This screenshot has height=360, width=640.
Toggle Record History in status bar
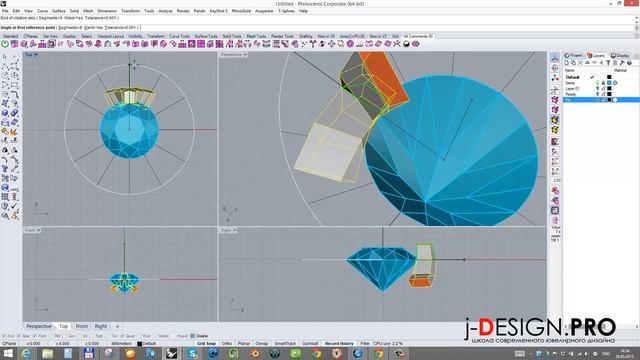(x=339, y=344)
